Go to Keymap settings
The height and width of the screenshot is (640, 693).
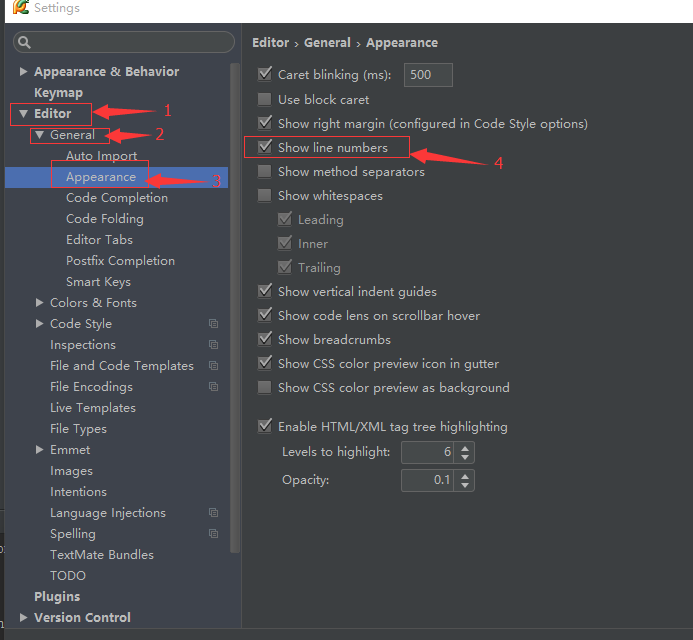[58, 93]
